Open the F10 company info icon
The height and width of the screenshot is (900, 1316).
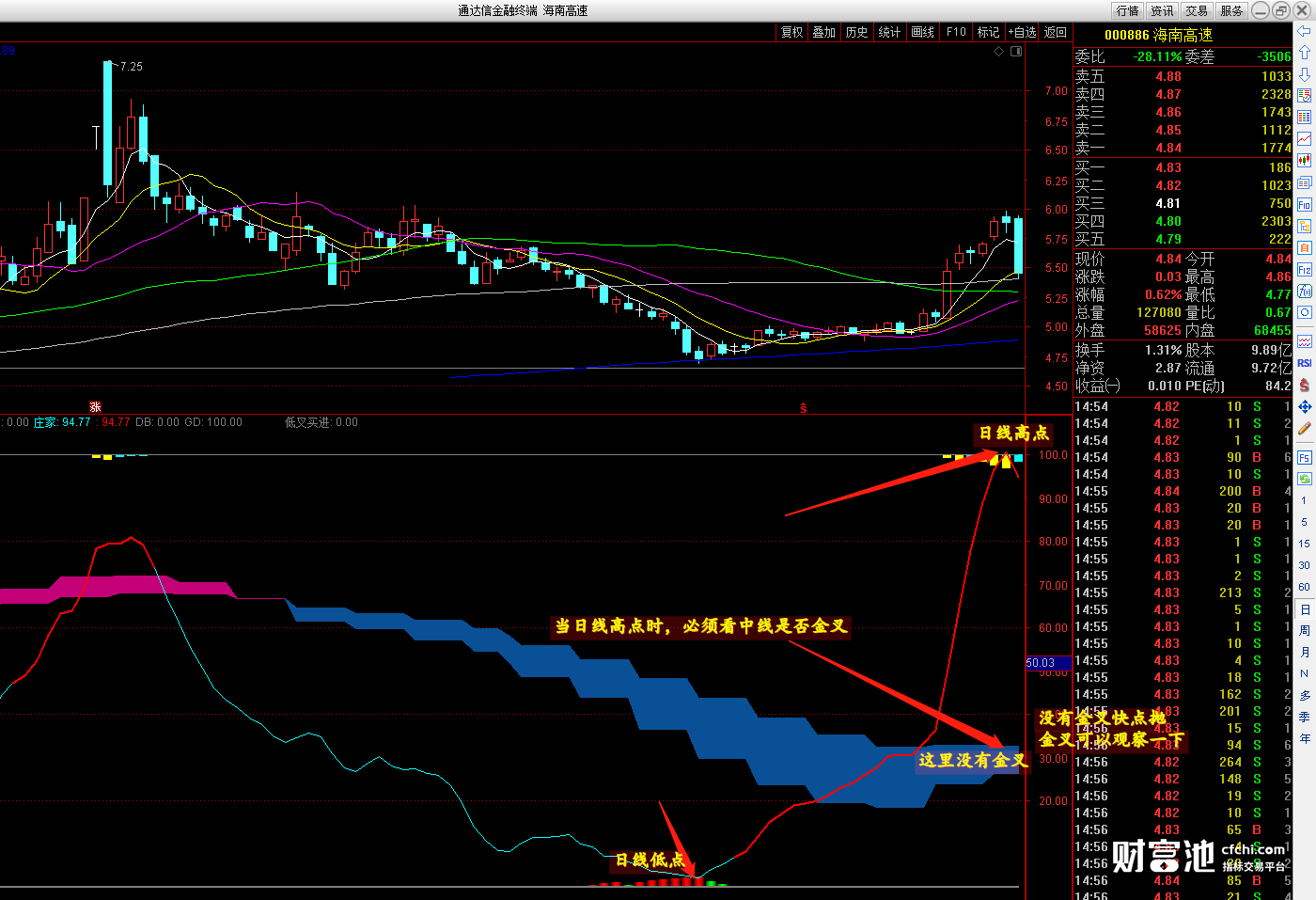click(x=1304, y=204)
